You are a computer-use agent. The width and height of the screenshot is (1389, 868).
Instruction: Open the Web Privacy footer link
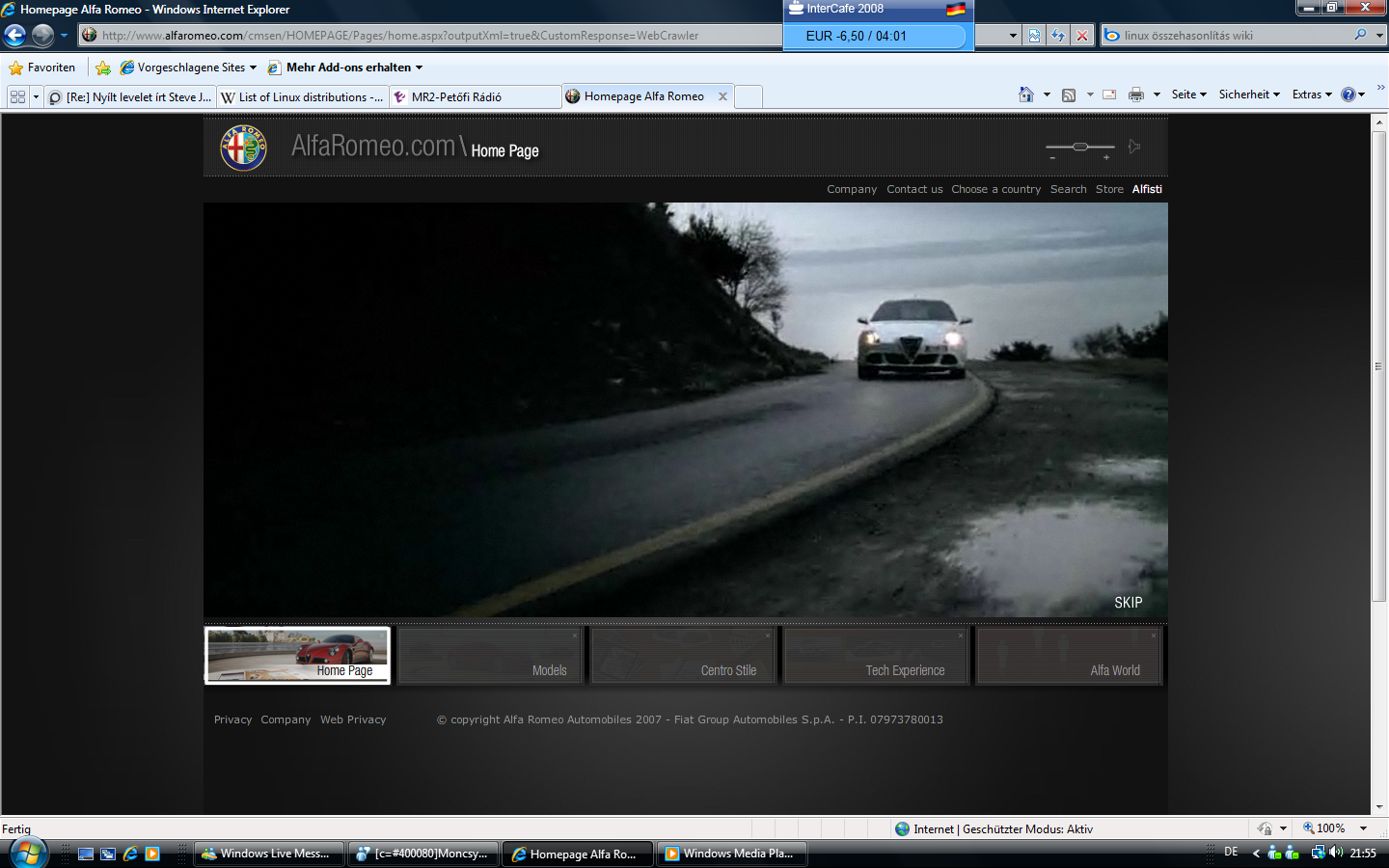353,719
